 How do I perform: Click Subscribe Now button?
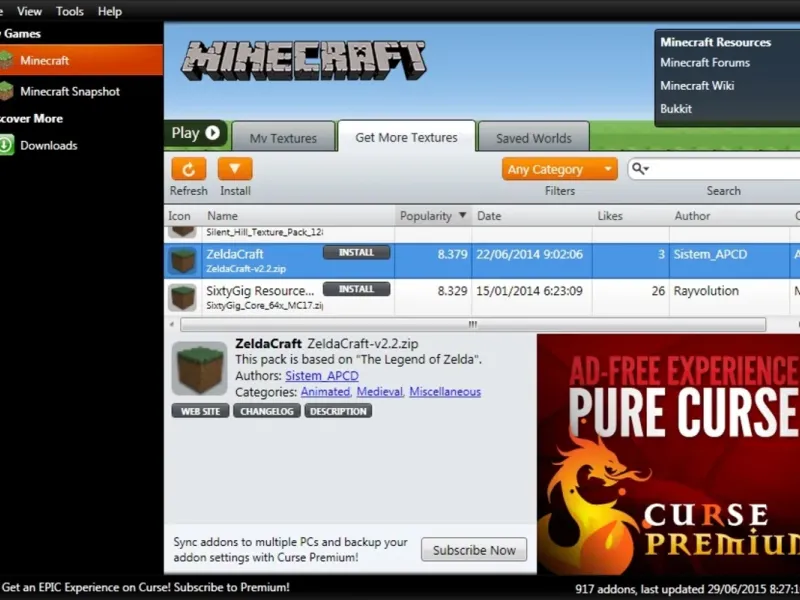click(474, 550)
